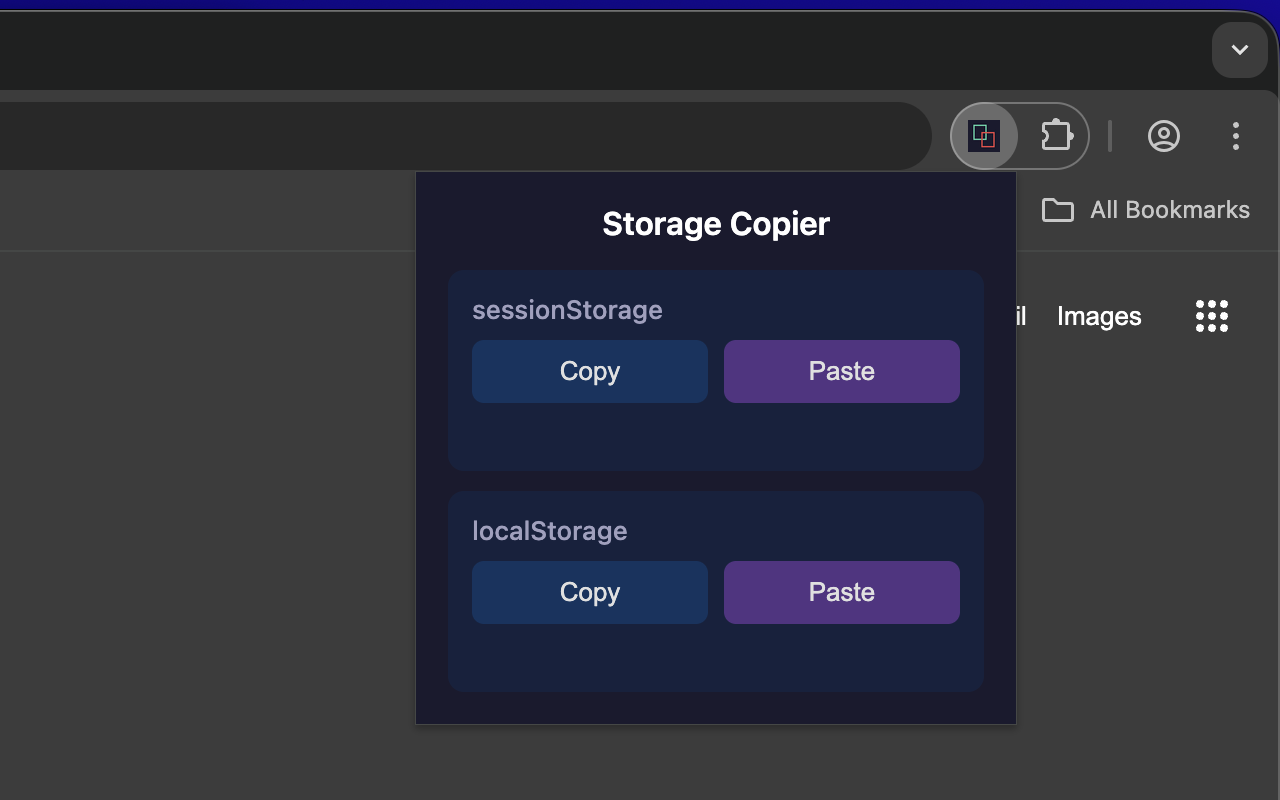Image resolution: width=1280 pixels, height=800 pixels.
Task: Click the partially hidden Gmail link
Action: (1021, 316)
